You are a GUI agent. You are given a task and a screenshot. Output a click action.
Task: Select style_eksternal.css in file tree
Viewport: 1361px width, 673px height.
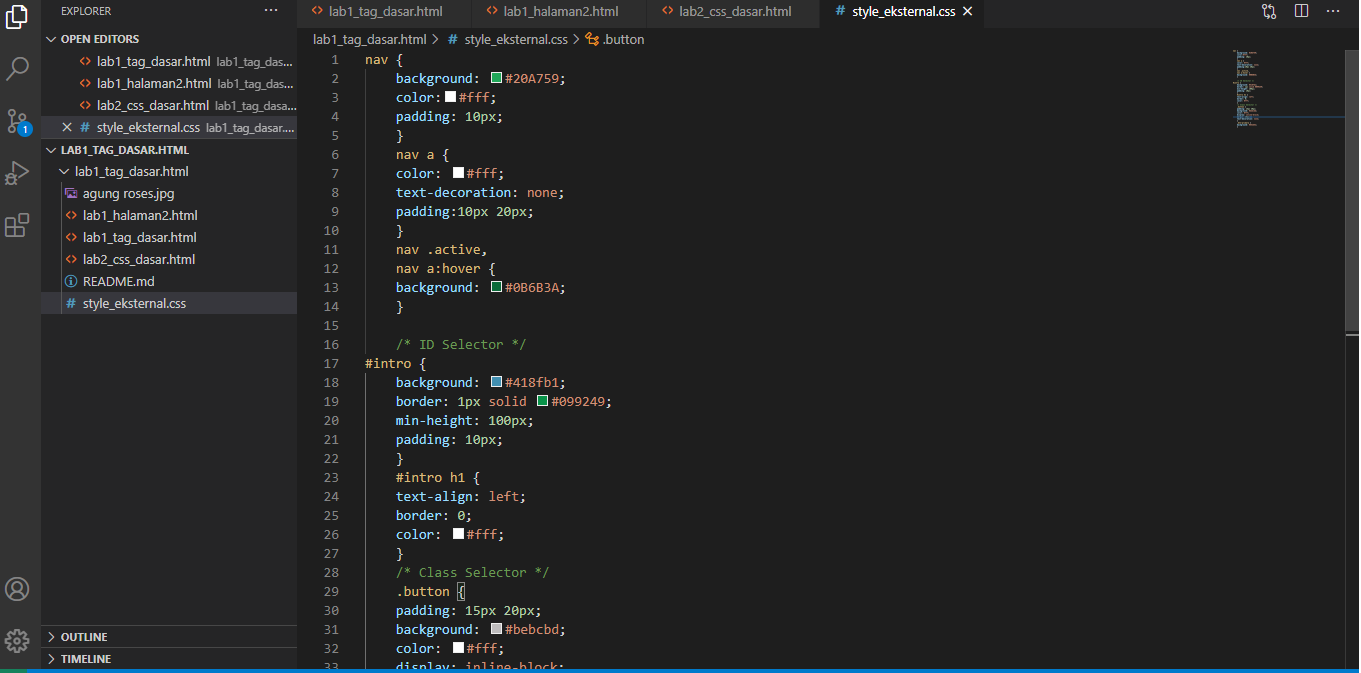pos(169,303)
